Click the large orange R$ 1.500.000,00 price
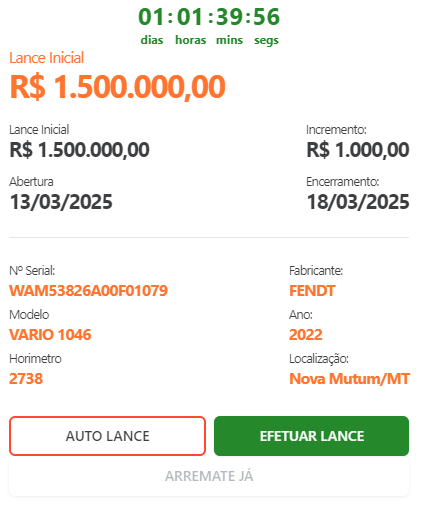 118,87
